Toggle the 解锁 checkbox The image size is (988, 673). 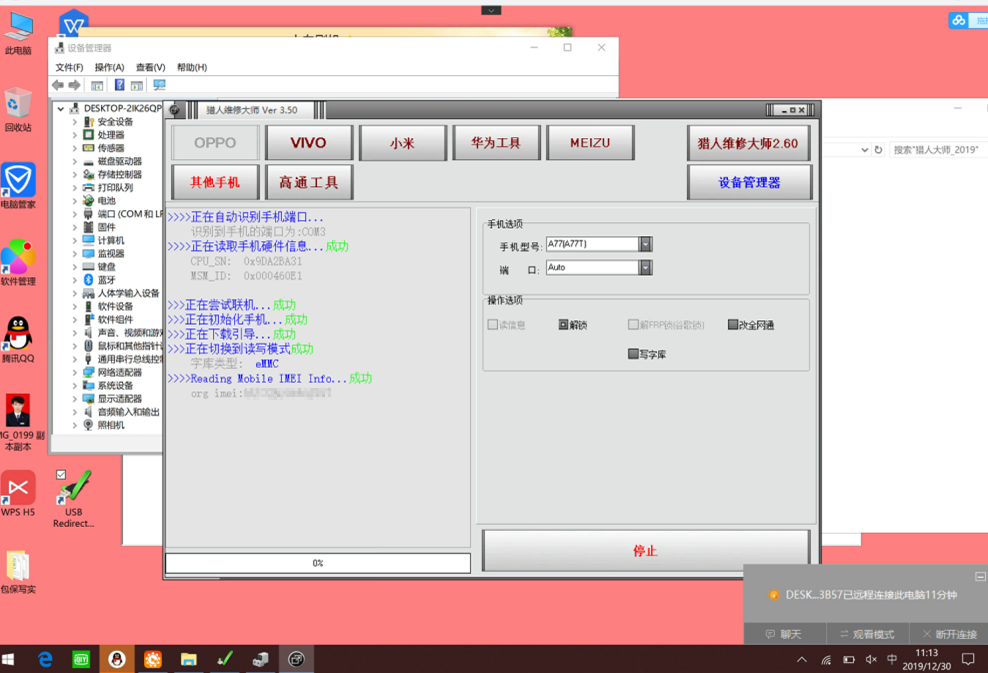coord(563,325)
